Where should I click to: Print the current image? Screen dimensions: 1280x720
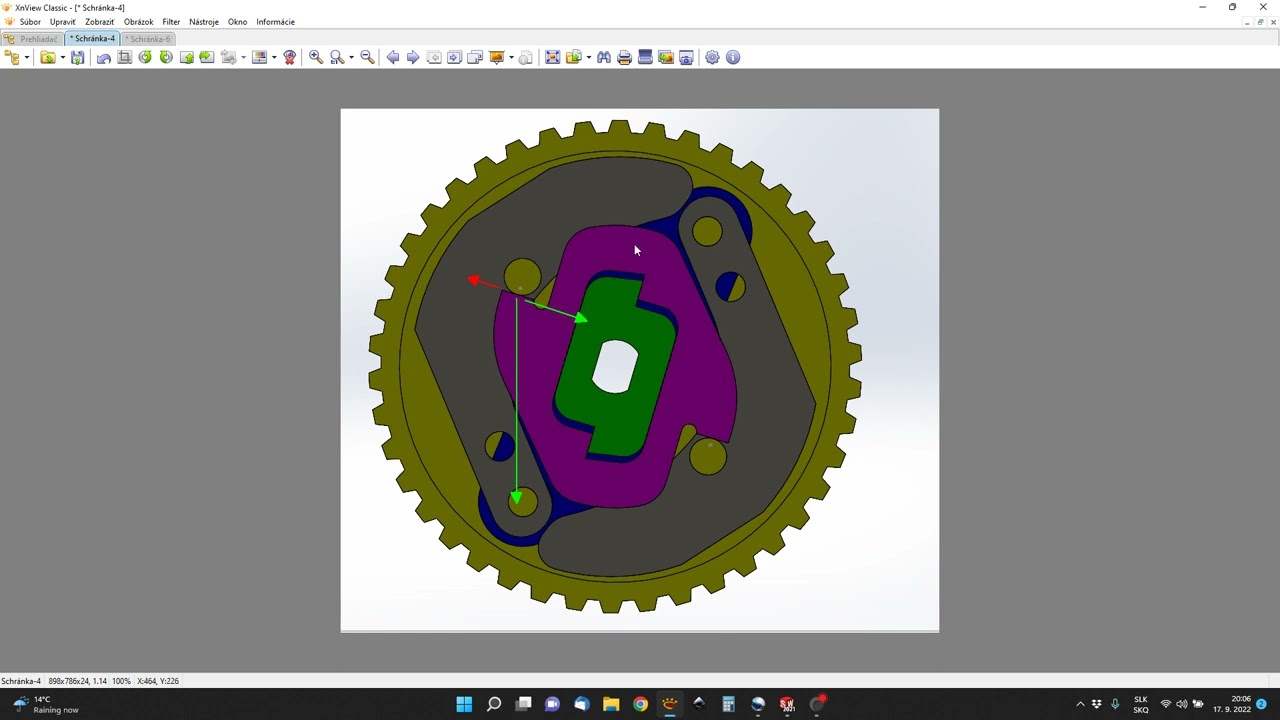624,57
